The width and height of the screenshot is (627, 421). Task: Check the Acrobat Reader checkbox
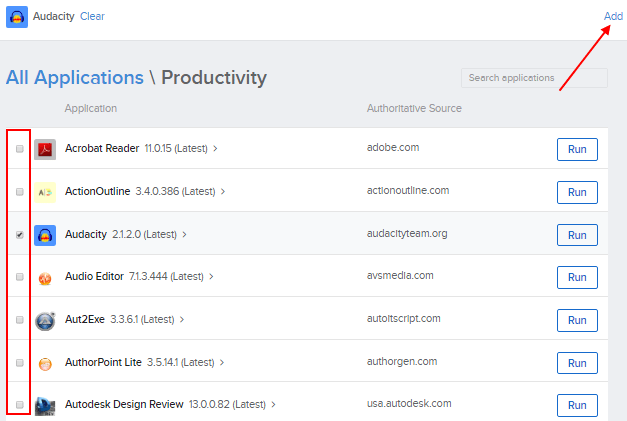(x=20, y=149)
